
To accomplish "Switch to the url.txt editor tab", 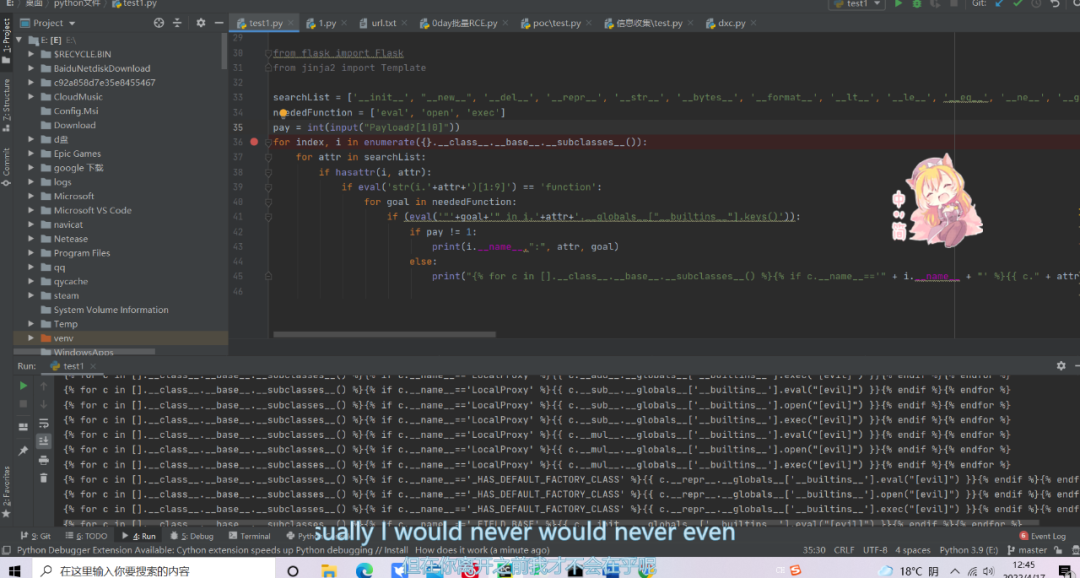I will (x=384, y=23).
